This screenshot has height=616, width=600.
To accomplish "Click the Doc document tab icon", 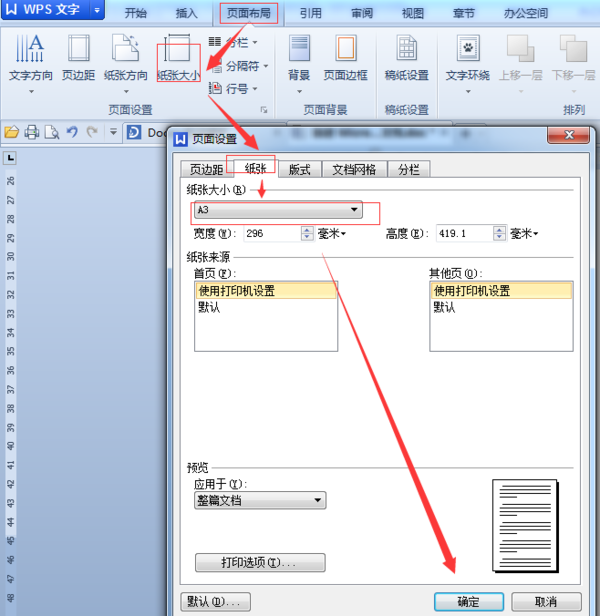I will pyautogui.click(x=134, y=132).
